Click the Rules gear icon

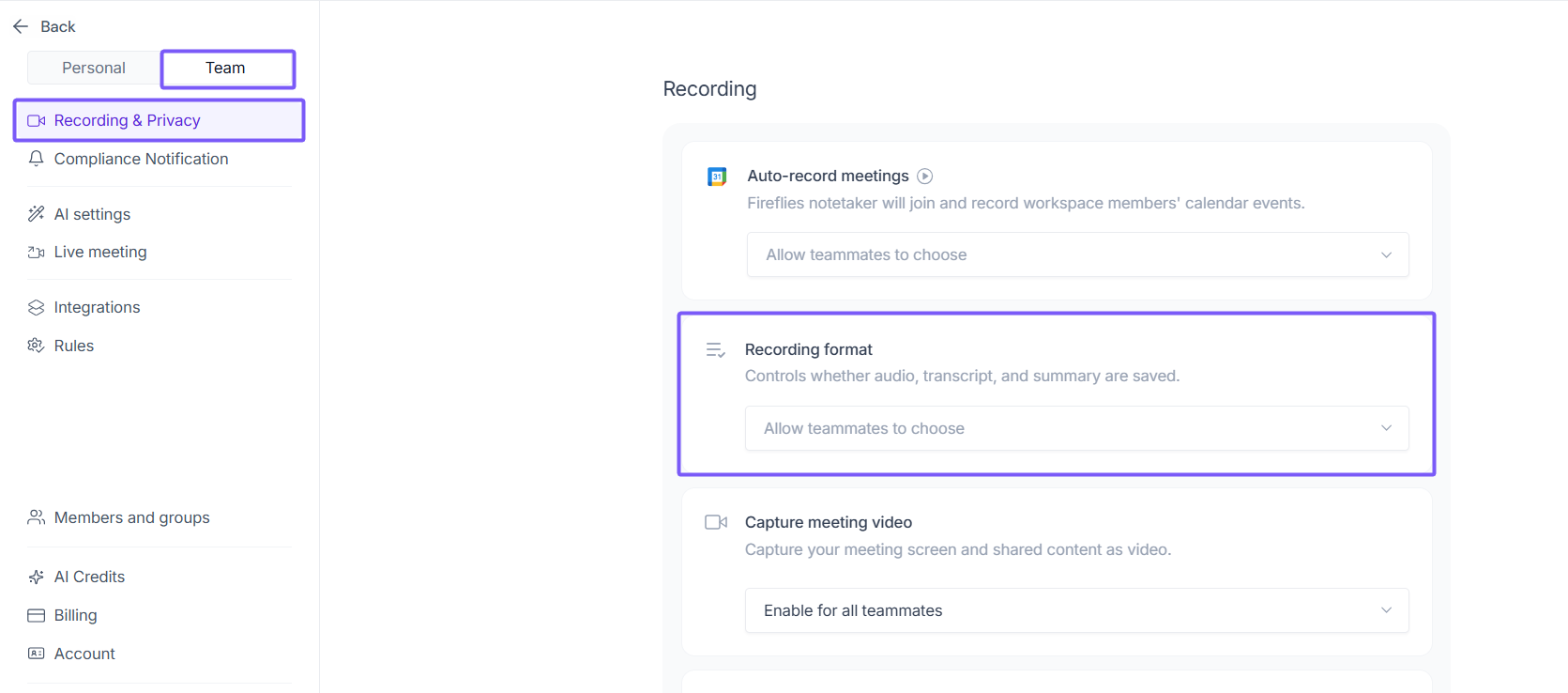point(37,346)
